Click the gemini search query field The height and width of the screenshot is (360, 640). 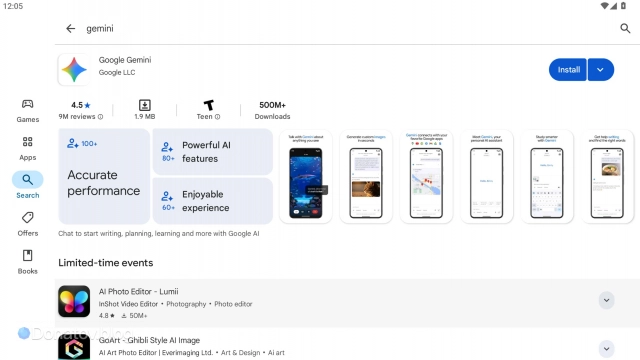tap(100, 29)
